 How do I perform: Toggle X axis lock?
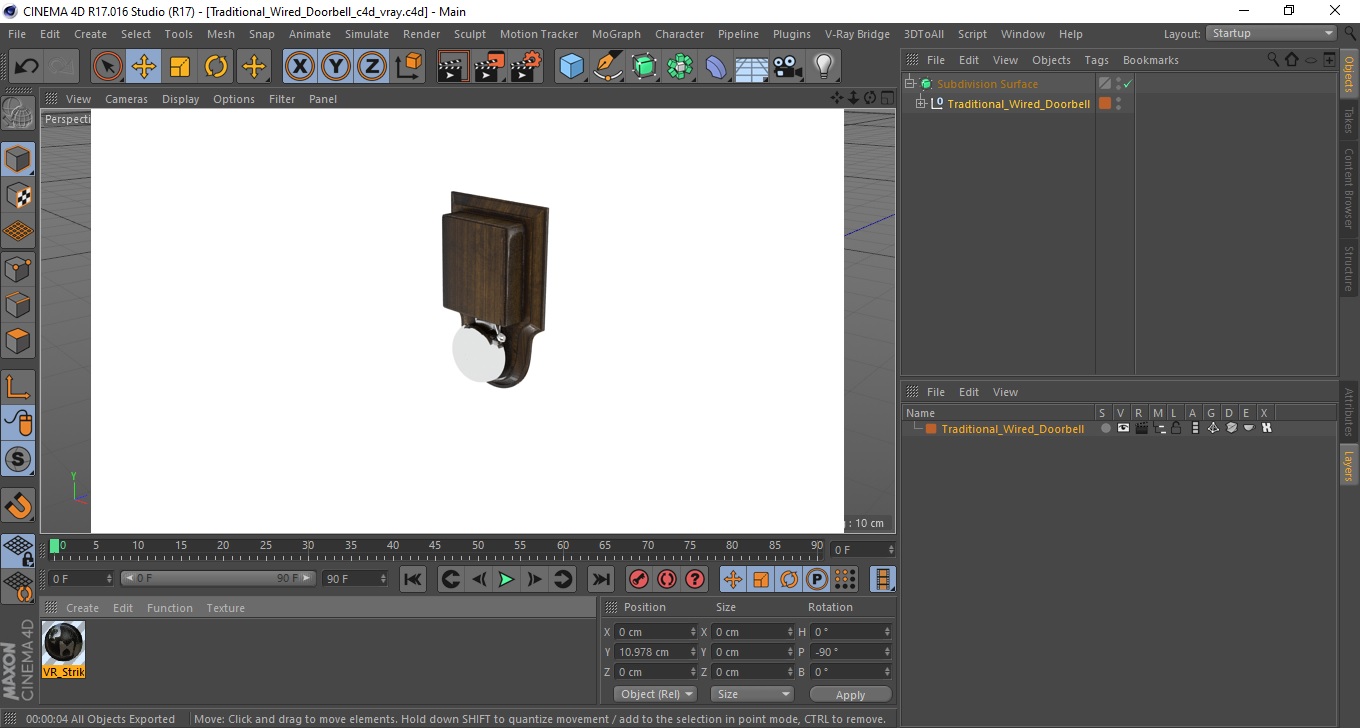(x=299, y=67)
